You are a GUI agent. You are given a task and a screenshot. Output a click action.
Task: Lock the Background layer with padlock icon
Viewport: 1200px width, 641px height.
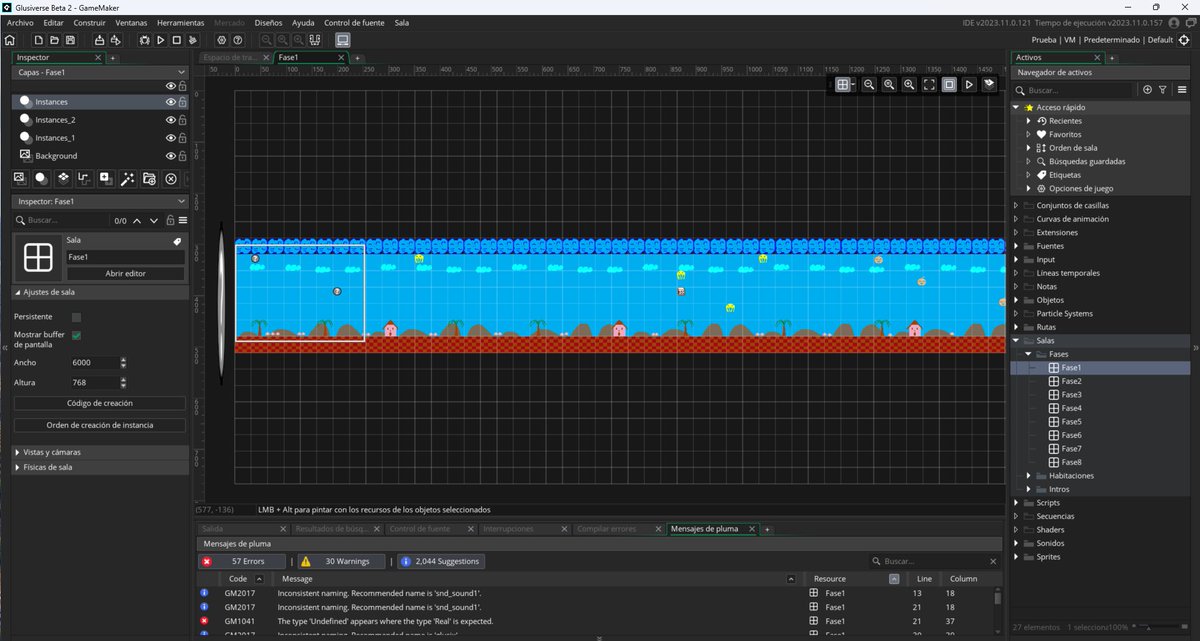pos(182,156)
